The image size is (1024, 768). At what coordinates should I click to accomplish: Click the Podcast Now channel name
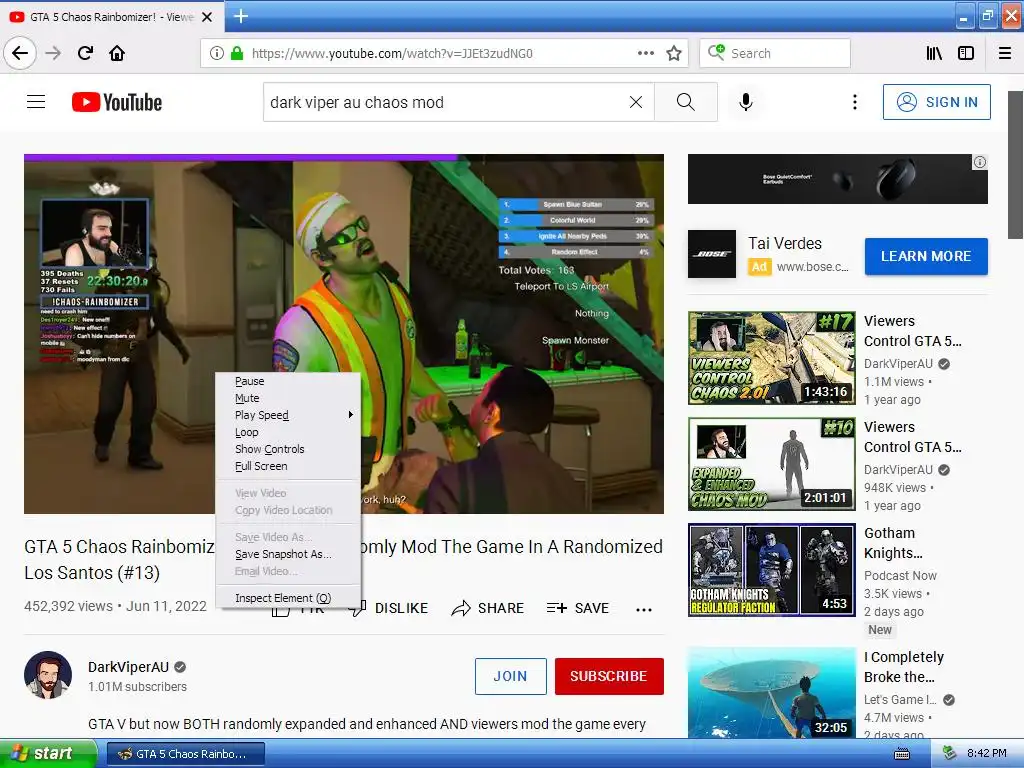[900, 575]
